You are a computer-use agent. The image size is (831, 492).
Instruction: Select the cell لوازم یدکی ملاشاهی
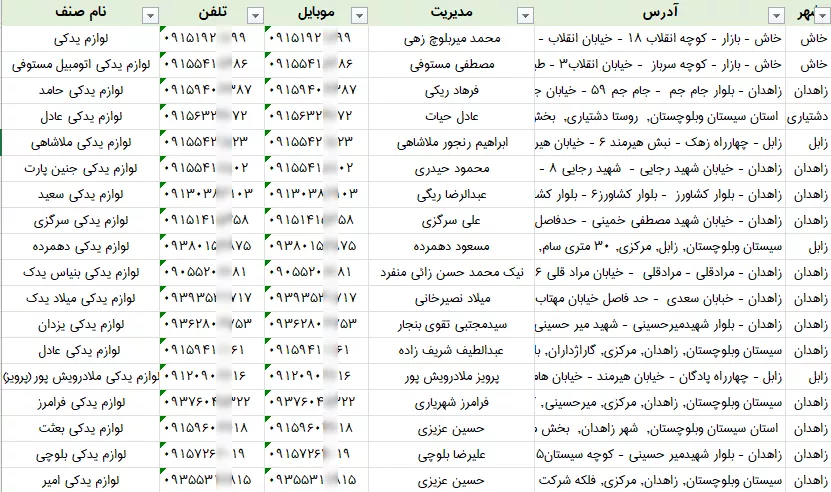tap(81, 143)
